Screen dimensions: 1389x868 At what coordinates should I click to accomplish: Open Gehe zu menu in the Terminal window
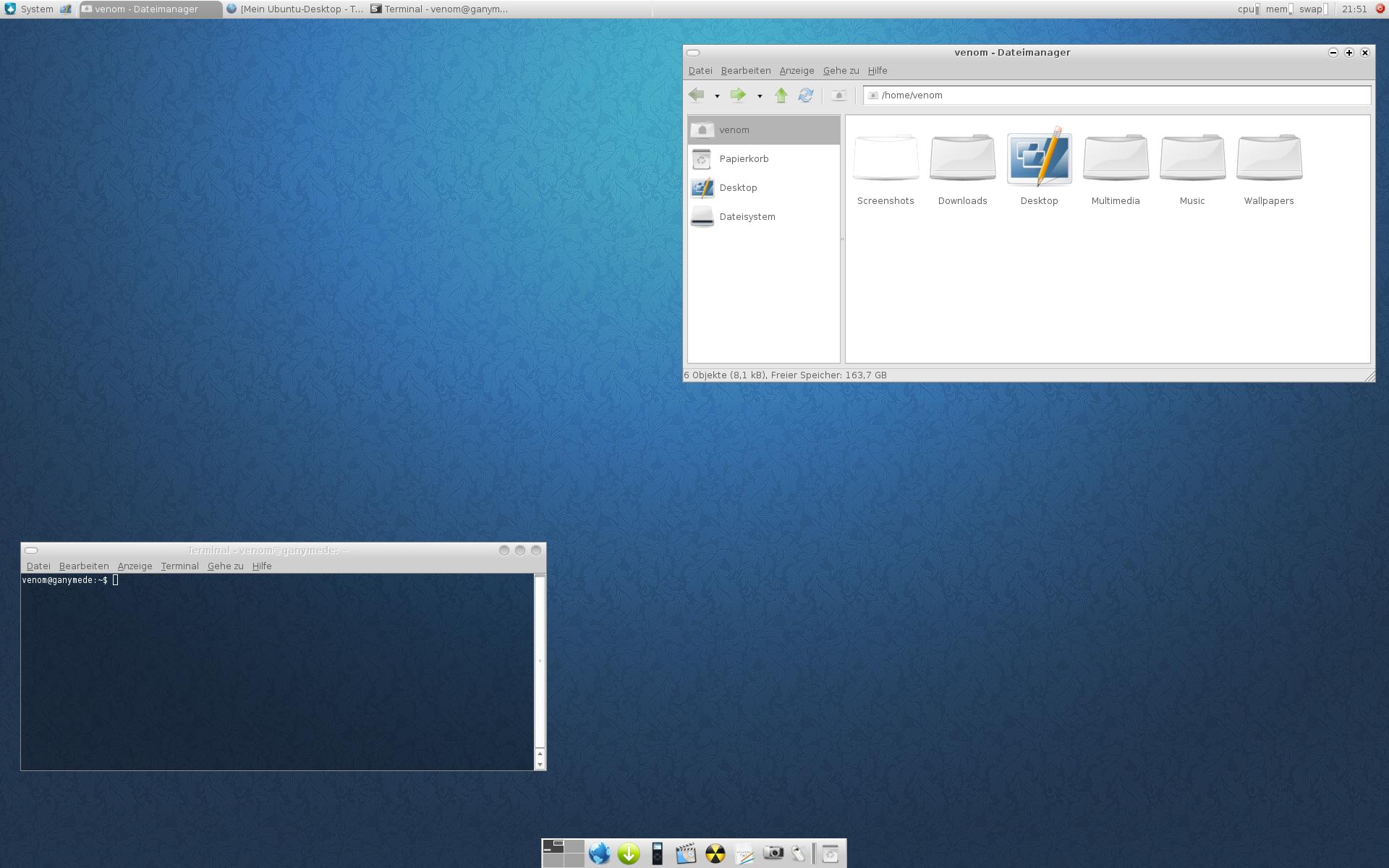[225, 566]
